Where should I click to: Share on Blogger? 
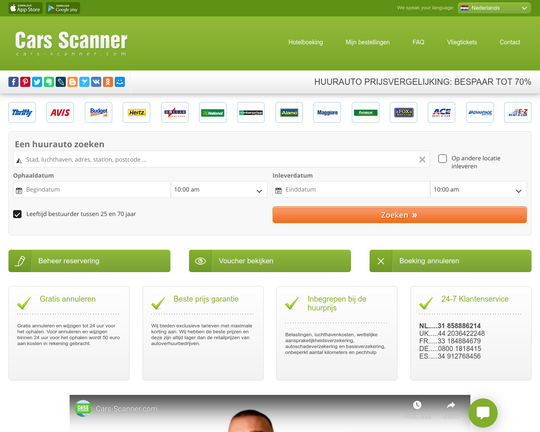[x=72, y=82]
